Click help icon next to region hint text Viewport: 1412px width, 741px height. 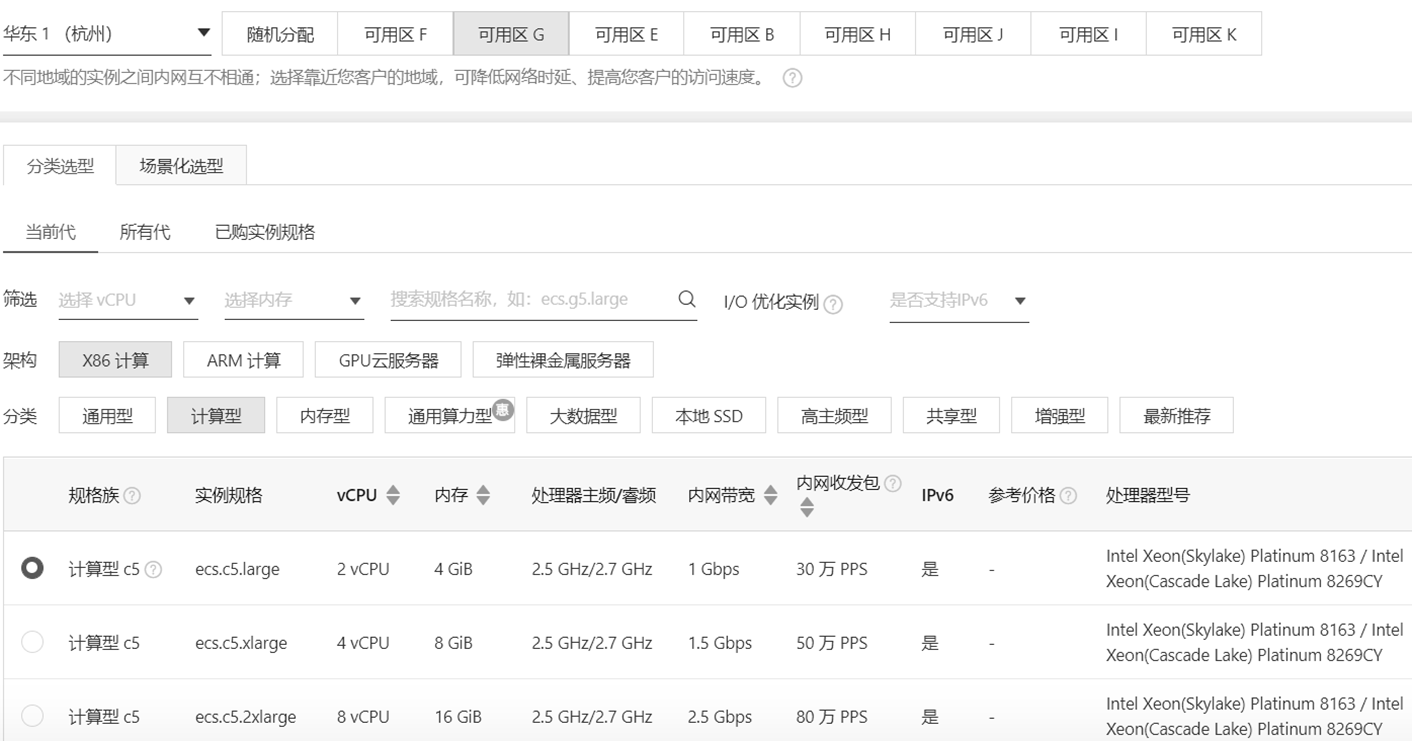click(792, 78)
